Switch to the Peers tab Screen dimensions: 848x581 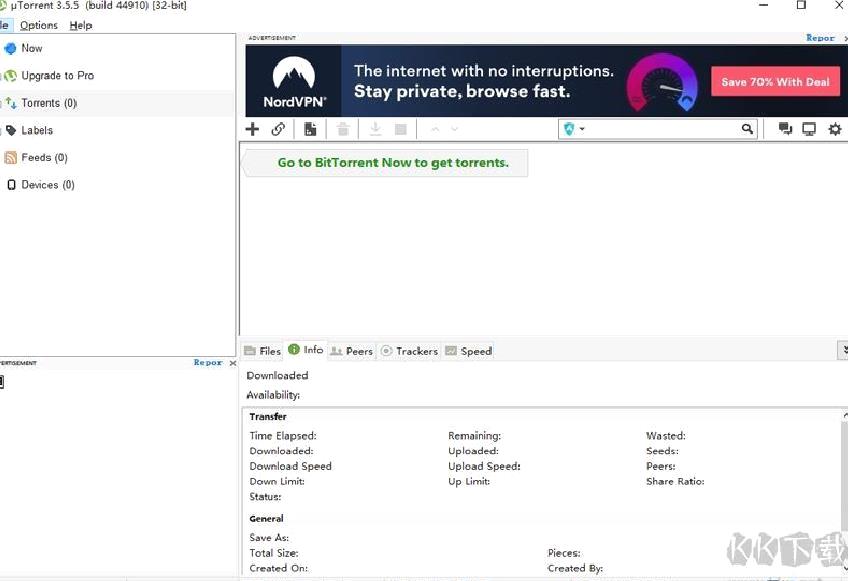coord(352,351)
